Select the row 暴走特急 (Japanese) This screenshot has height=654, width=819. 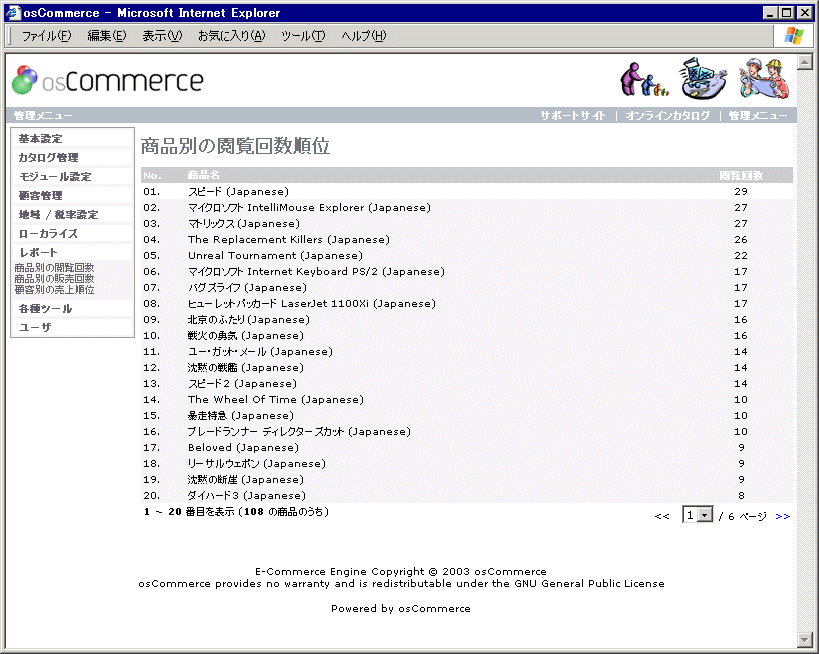[x=467, y=416]
